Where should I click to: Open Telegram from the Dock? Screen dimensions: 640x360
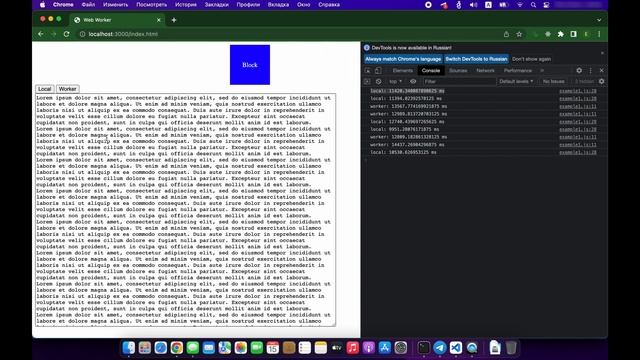pyautogui.click(x=440, y=348)
